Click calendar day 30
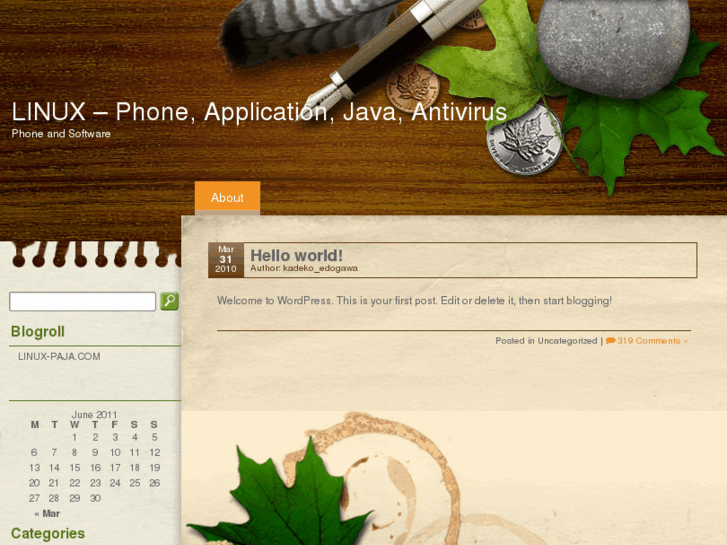727x545 pixels. coord(95,498)
